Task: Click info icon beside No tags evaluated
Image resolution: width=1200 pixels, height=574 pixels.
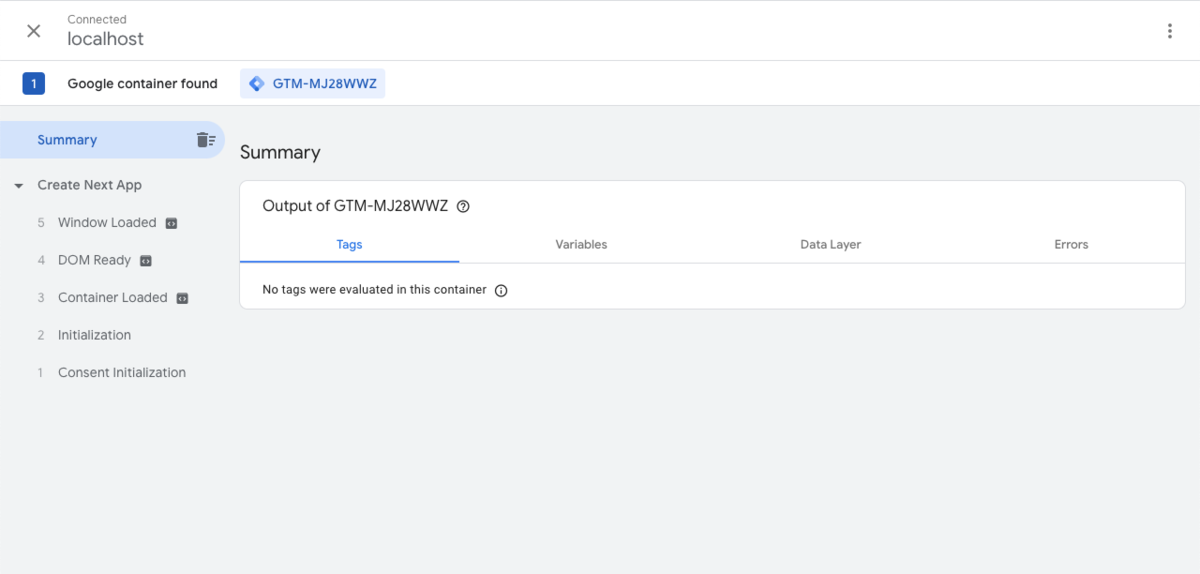Action: point(501,291)
